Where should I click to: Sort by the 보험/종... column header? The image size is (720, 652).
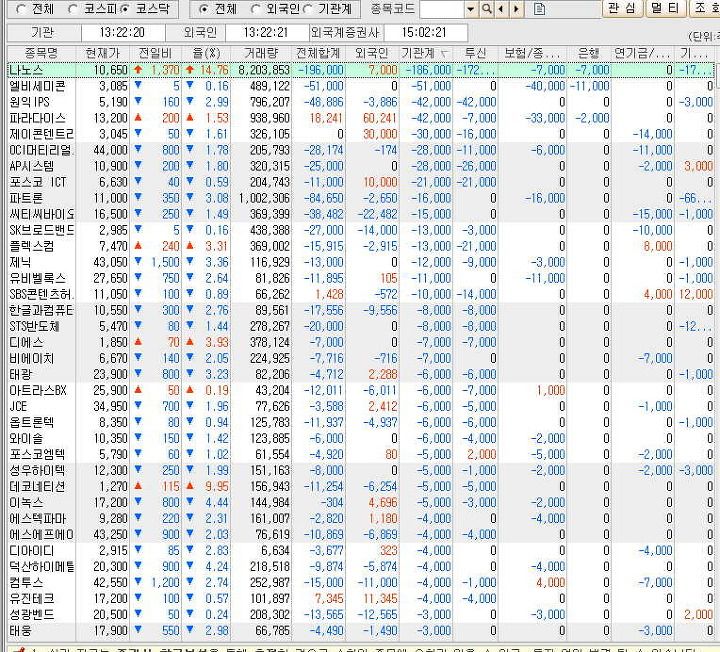pos(533,53)
